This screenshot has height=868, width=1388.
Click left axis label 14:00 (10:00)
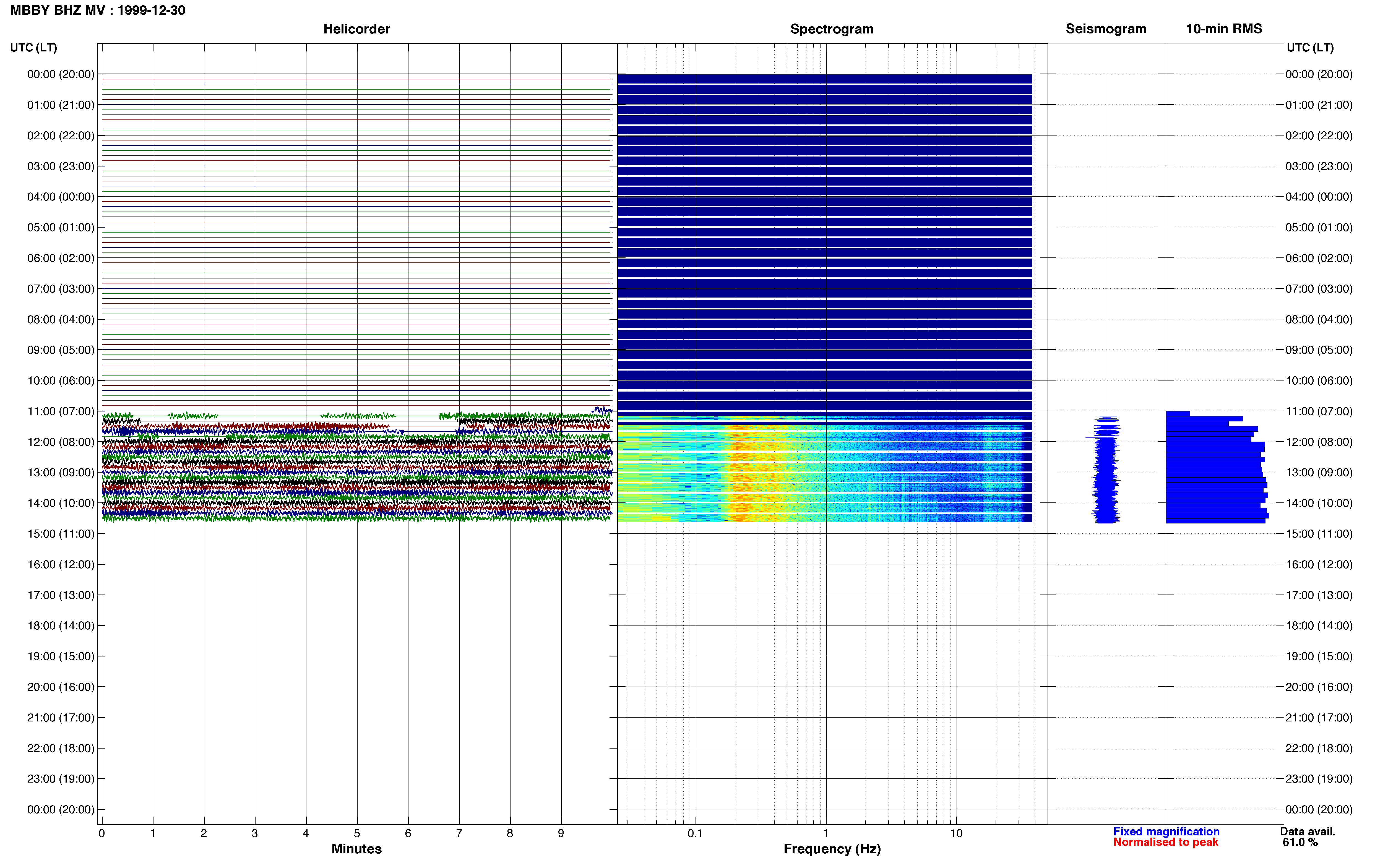coord(61,503)
